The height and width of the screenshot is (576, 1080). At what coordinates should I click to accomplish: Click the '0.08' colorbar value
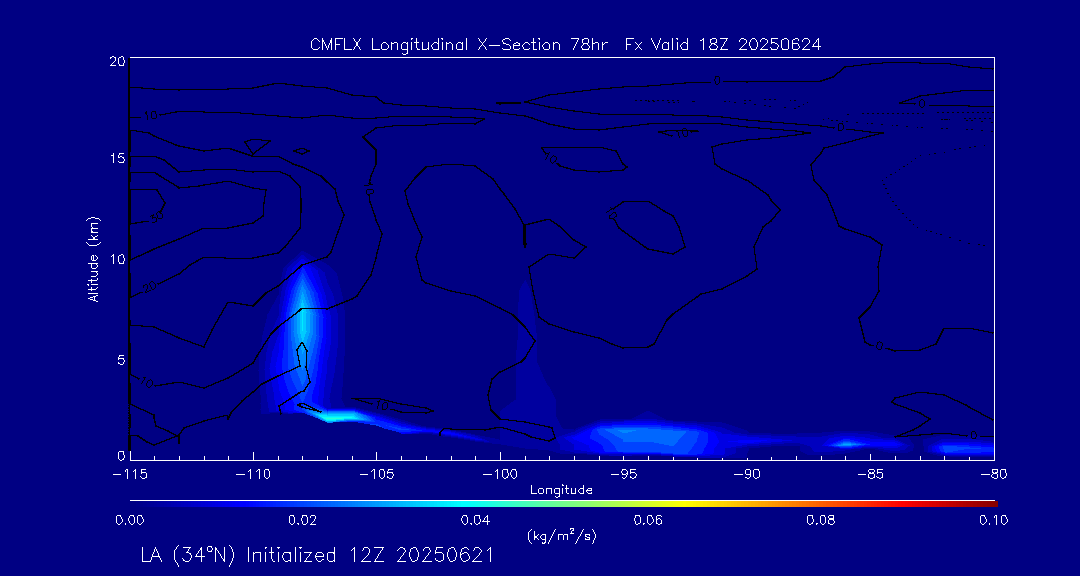click(821, 520)
